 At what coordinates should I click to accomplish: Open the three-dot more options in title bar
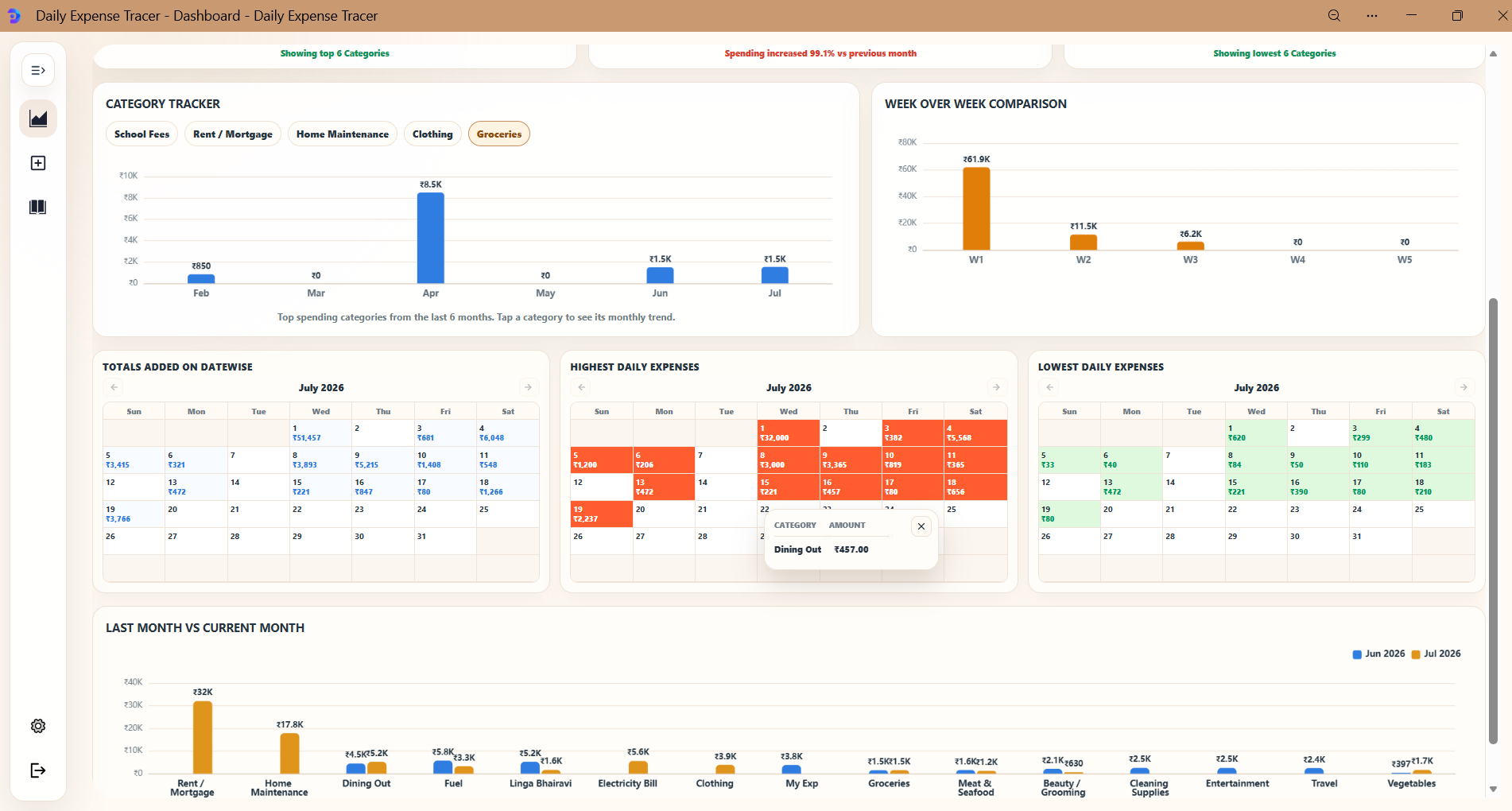pos(1372,16)
